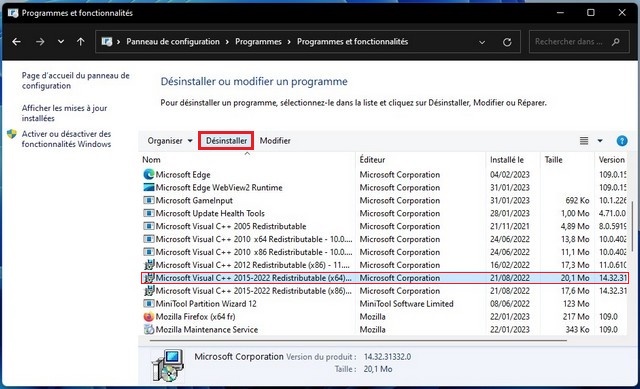The image size is (640, 389).
Task: Open Programmes breadcrumb segment
Action: click(x=258, y=42)
